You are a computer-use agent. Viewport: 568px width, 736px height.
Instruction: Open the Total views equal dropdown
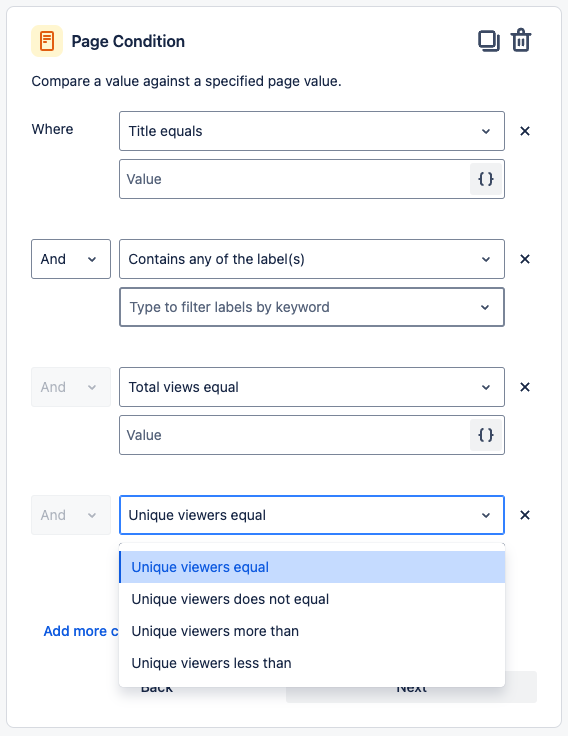click(312, 387)
